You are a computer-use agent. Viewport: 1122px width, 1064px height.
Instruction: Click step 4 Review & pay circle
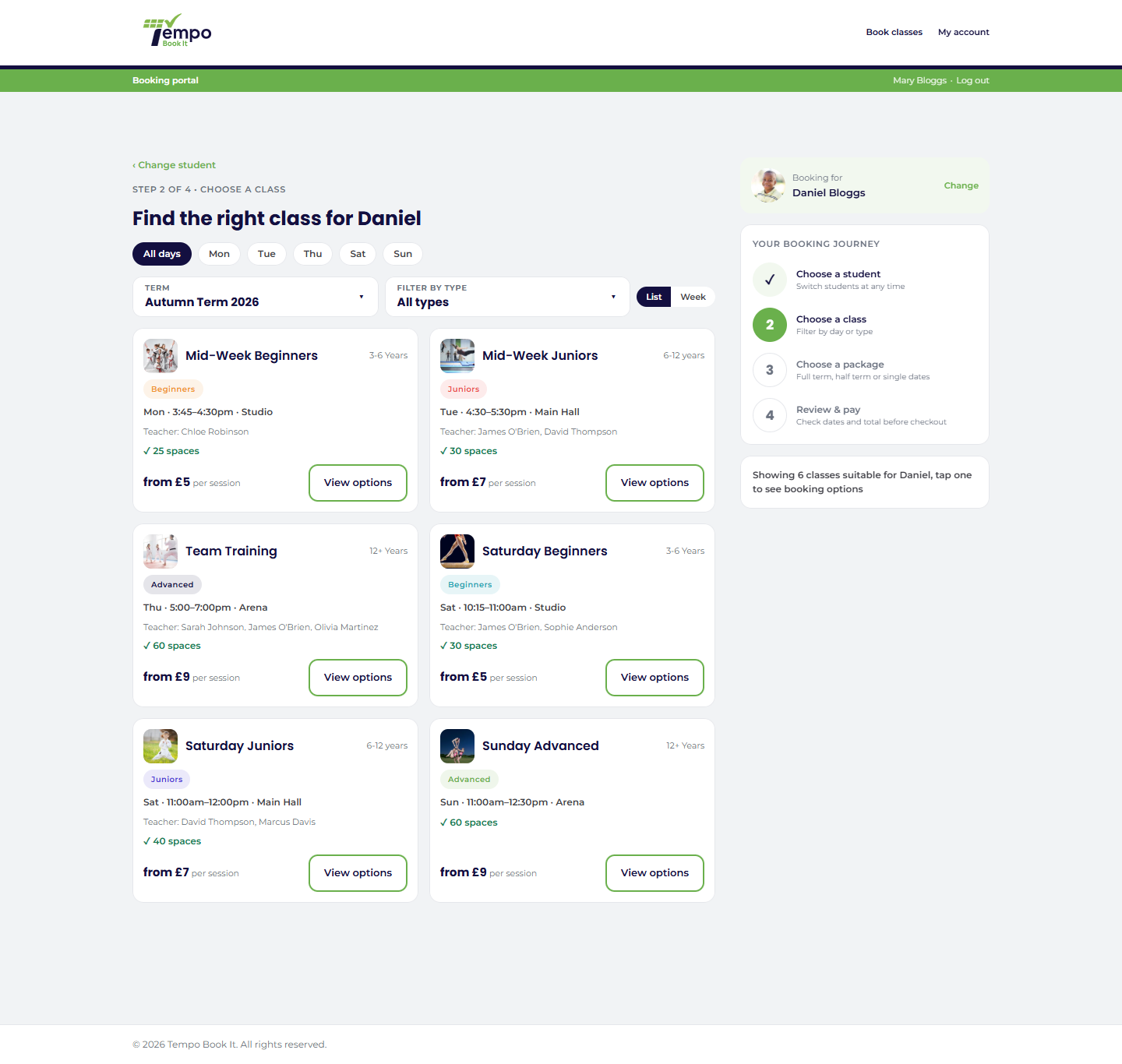click(770, 415)
